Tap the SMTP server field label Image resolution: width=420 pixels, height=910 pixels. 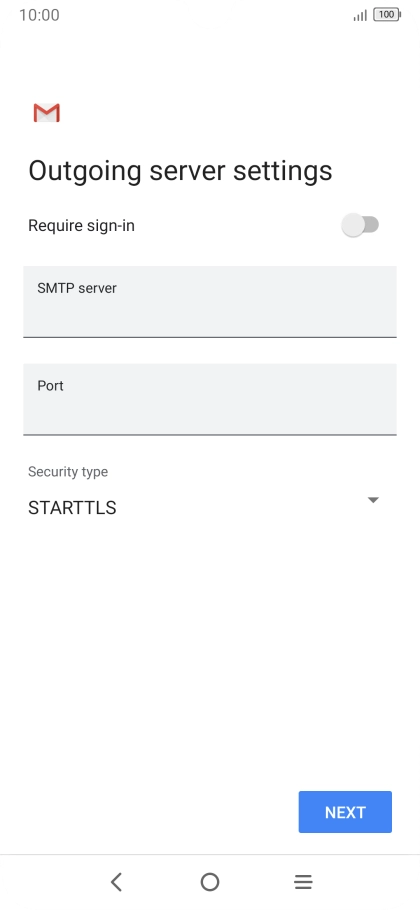[77, 288]
